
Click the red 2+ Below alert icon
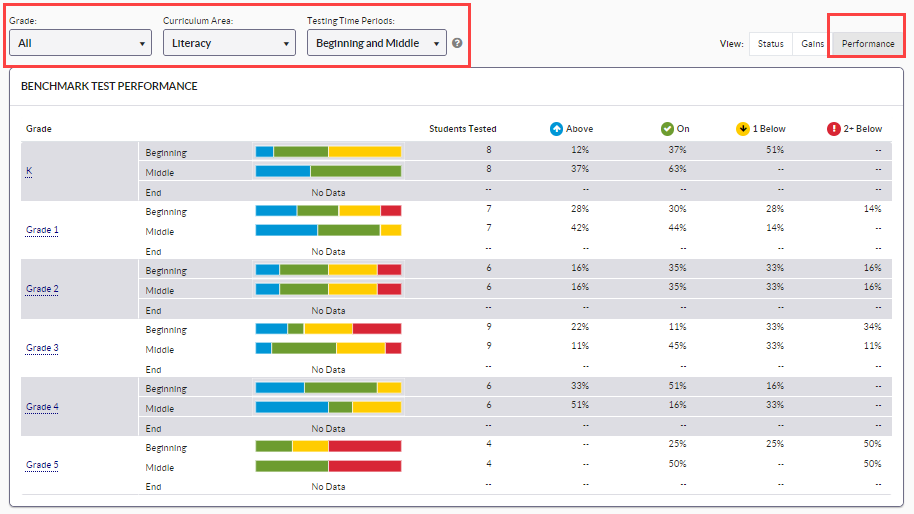(833, 129)
